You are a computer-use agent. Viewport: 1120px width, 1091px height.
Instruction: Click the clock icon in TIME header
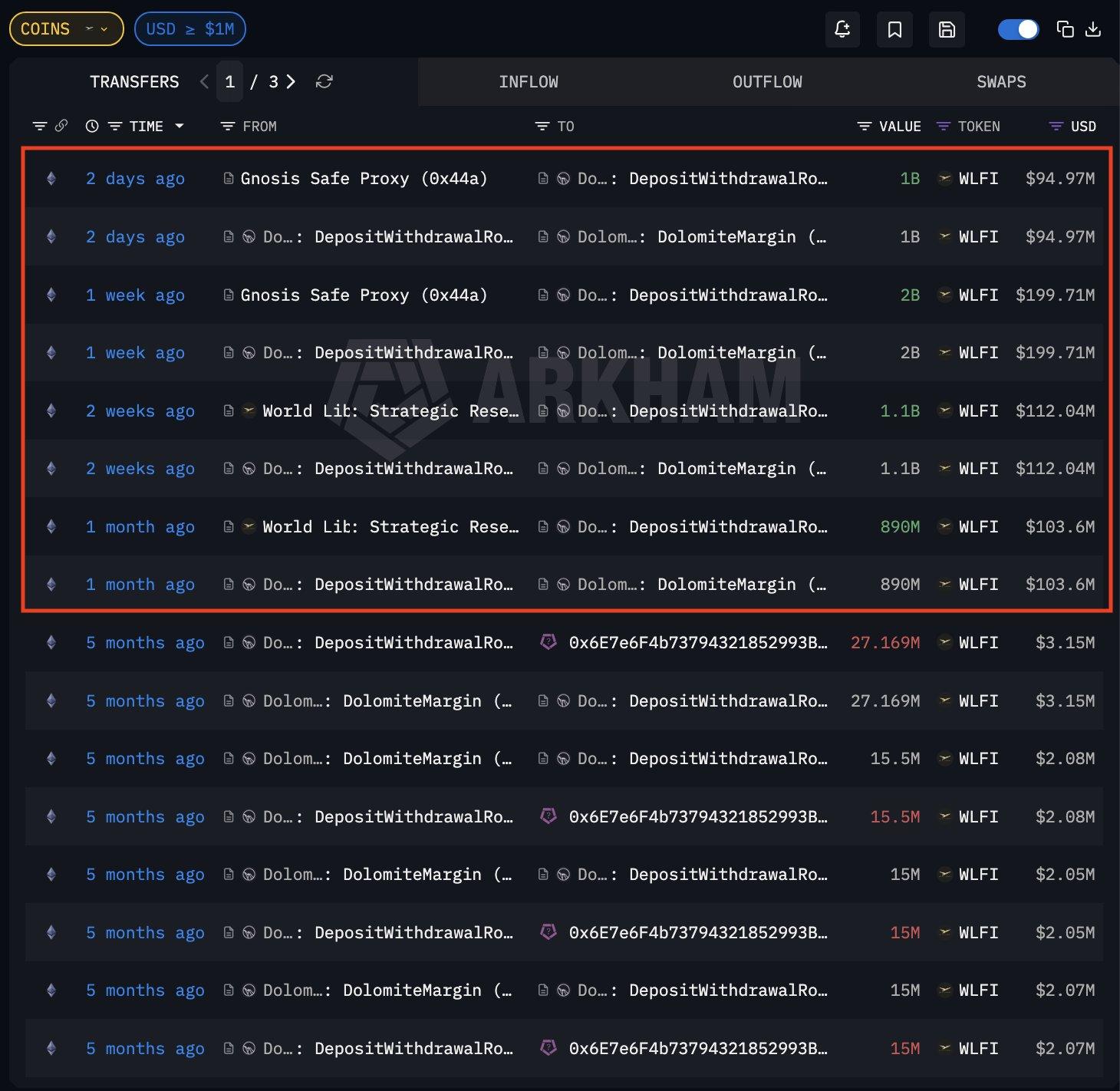coord(92,126)
